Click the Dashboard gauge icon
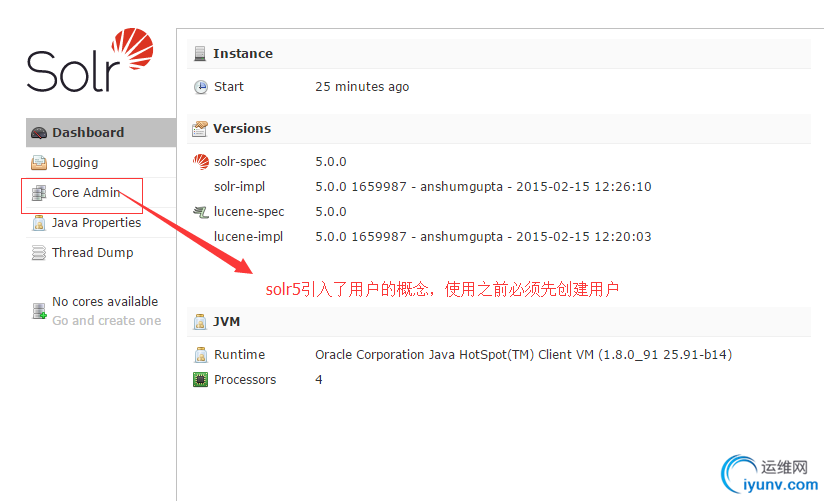The height and width of the screenshot is (501, 824). pos(39,133)
